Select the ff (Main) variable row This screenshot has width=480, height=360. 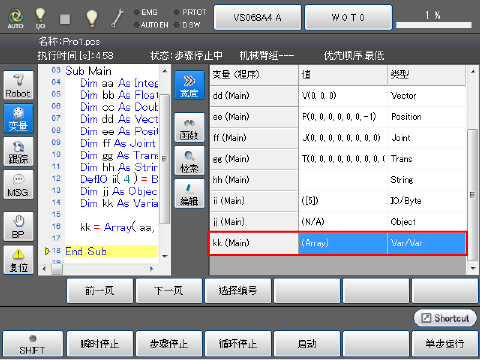coord(338,138)
